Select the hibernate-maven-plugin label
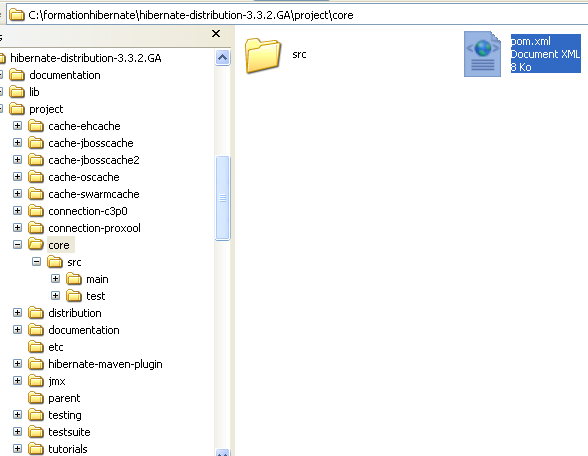 [x=105, y=364]
